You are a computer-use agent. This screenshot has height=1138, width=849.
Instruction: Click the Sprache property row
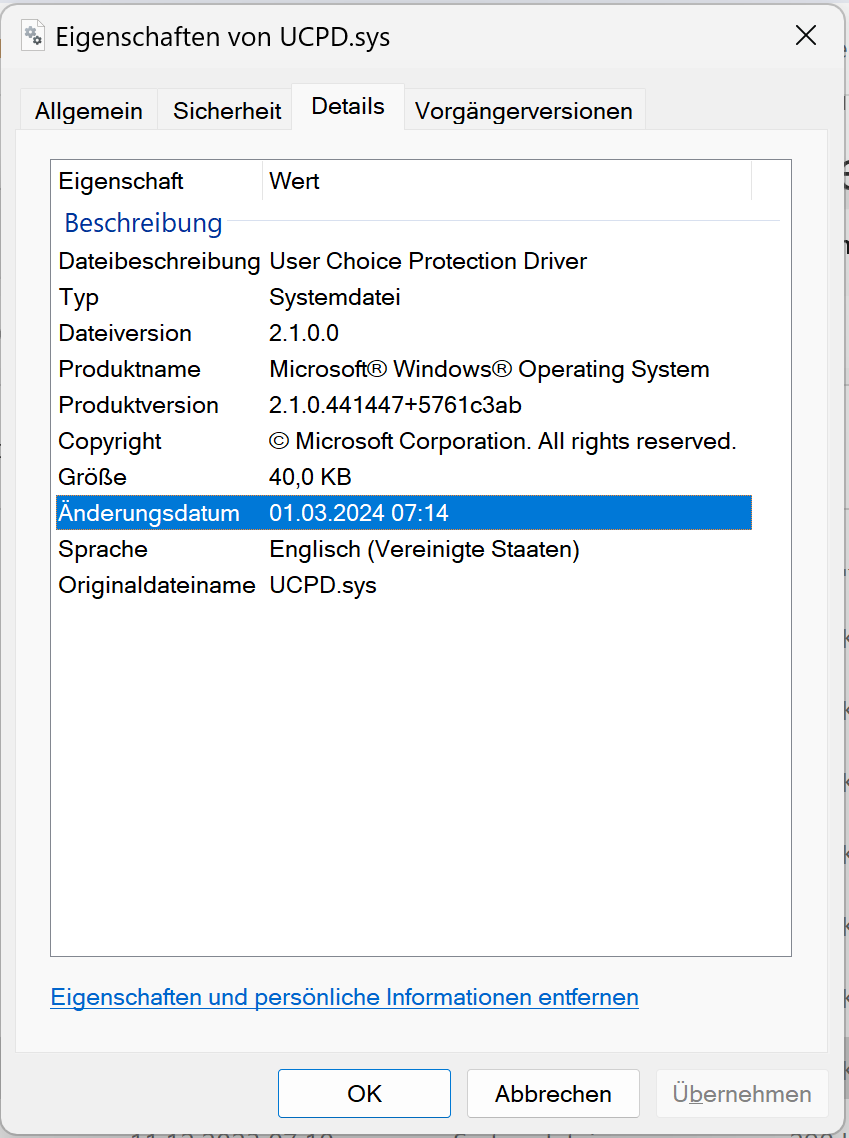click(103, 550)
